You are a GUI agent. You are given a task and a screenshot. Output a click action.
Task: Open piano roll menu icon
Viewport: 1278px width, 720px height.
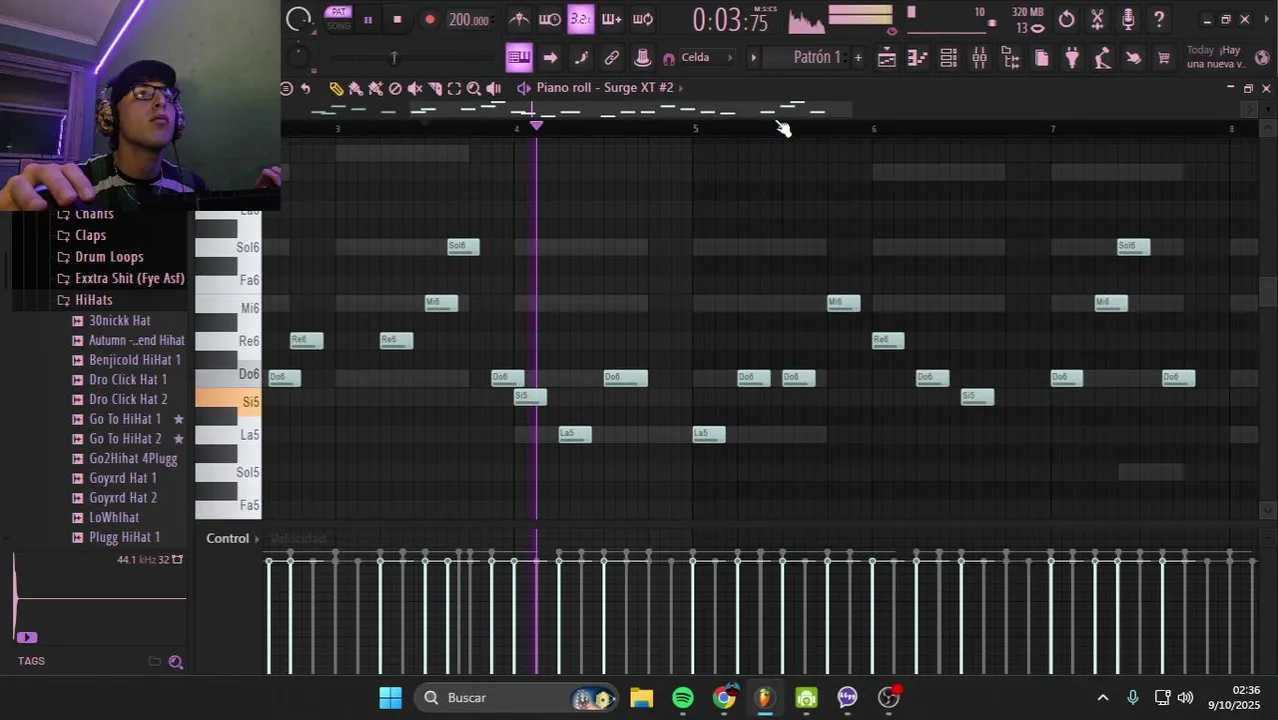coord(286,88)
